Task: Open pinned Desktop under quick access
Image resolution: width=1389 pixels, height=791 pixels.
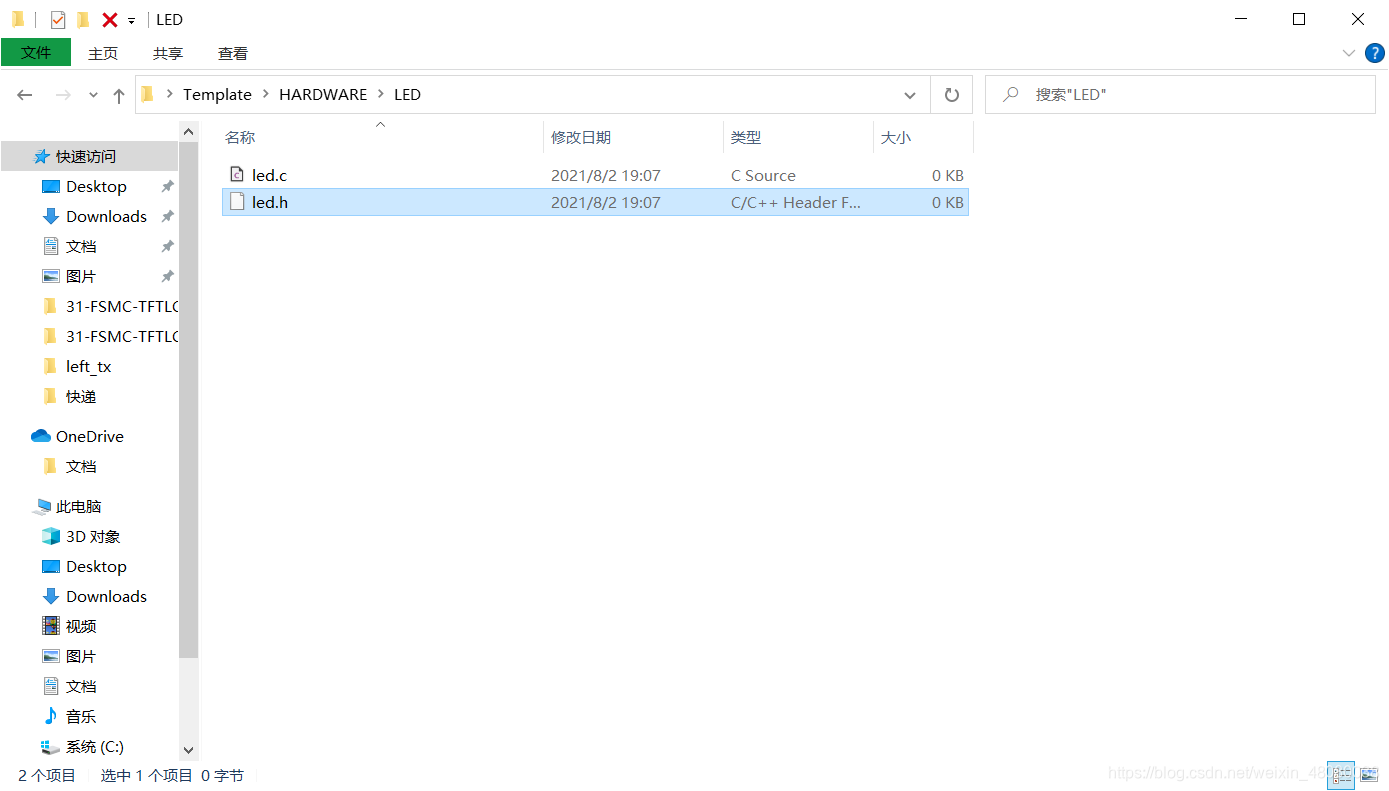Action: (x=96, y=187)
